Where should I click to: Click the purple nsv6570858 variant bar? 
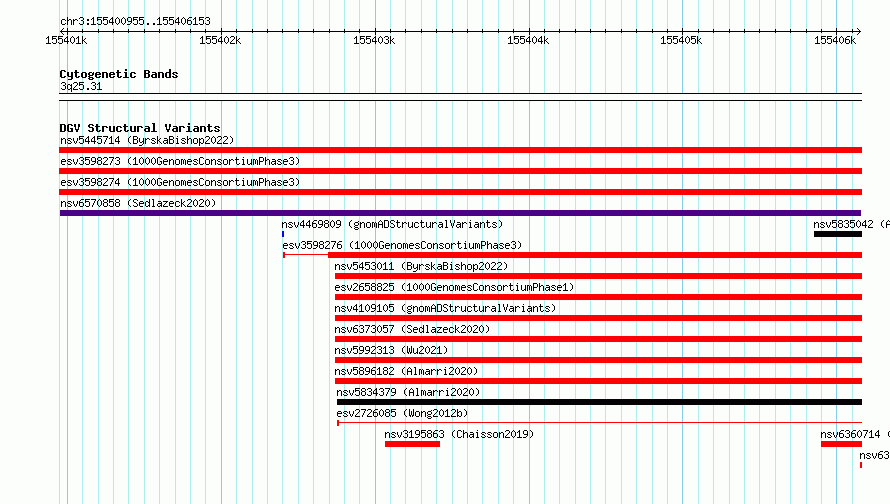click(460, 213)
